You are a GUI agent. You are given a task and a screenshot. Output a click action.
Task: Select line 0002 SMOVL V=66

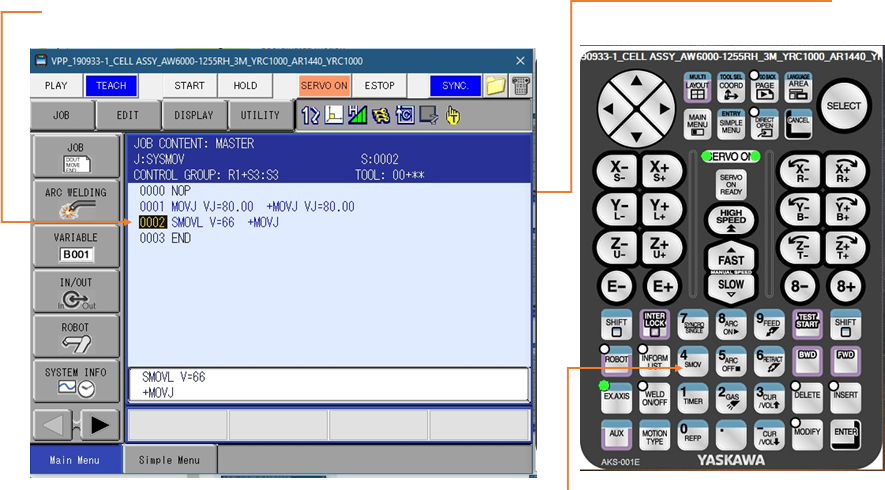pyautogui.click(x=209, y=222)
